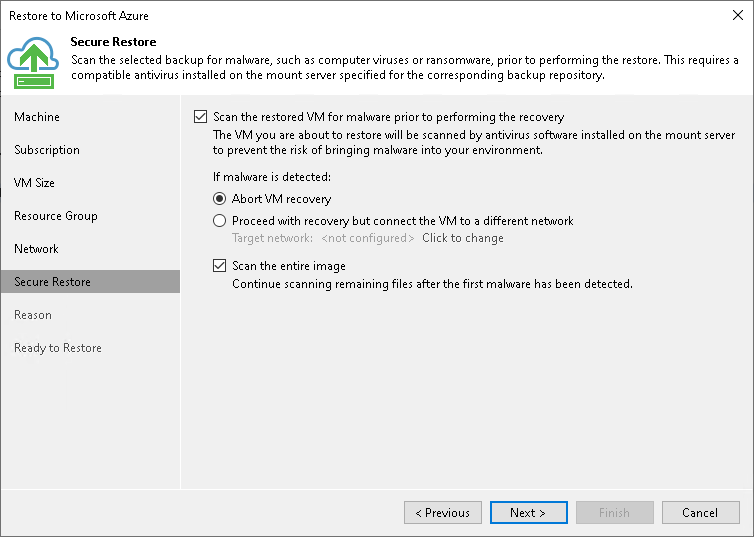This screenshot has width=754, height=537.
Task: Open the Subscription step
Action: coord(47,150)
